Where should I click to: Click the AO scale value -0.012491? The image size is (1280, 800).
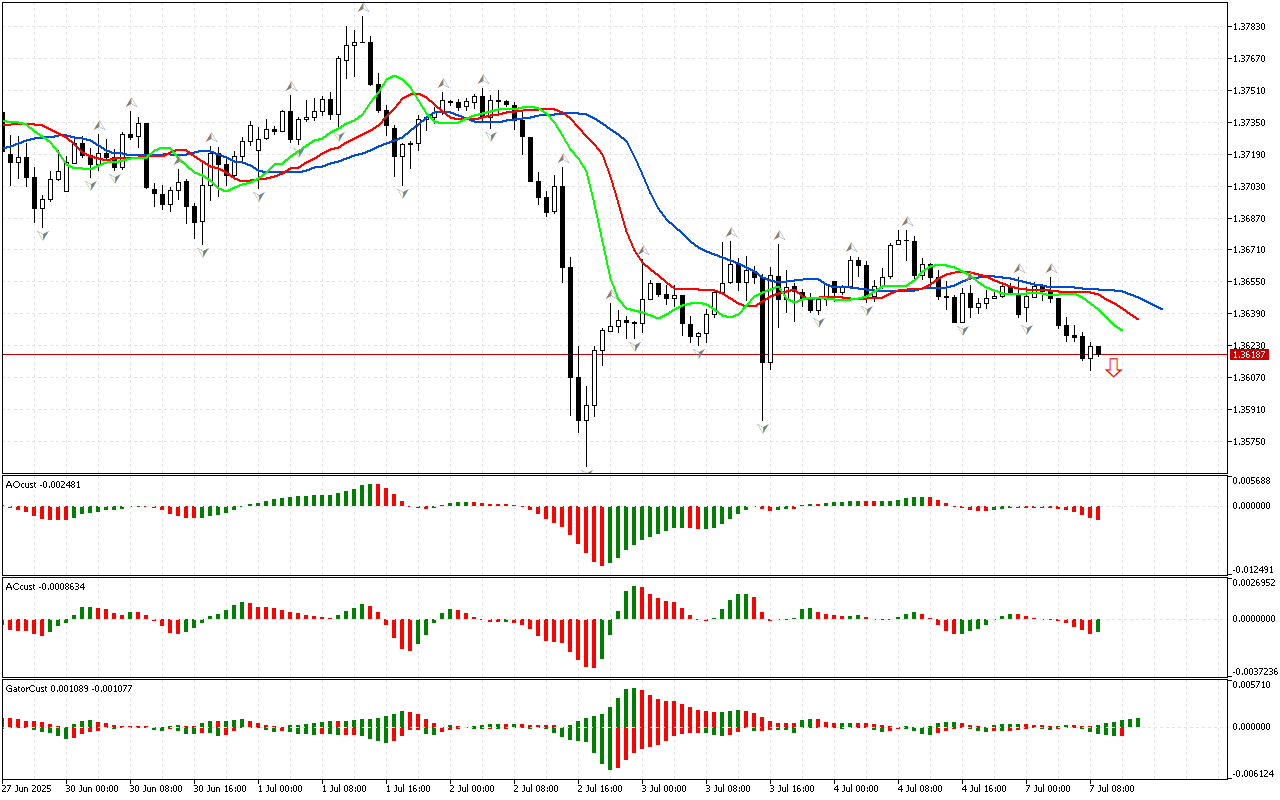pos(1254,569)
